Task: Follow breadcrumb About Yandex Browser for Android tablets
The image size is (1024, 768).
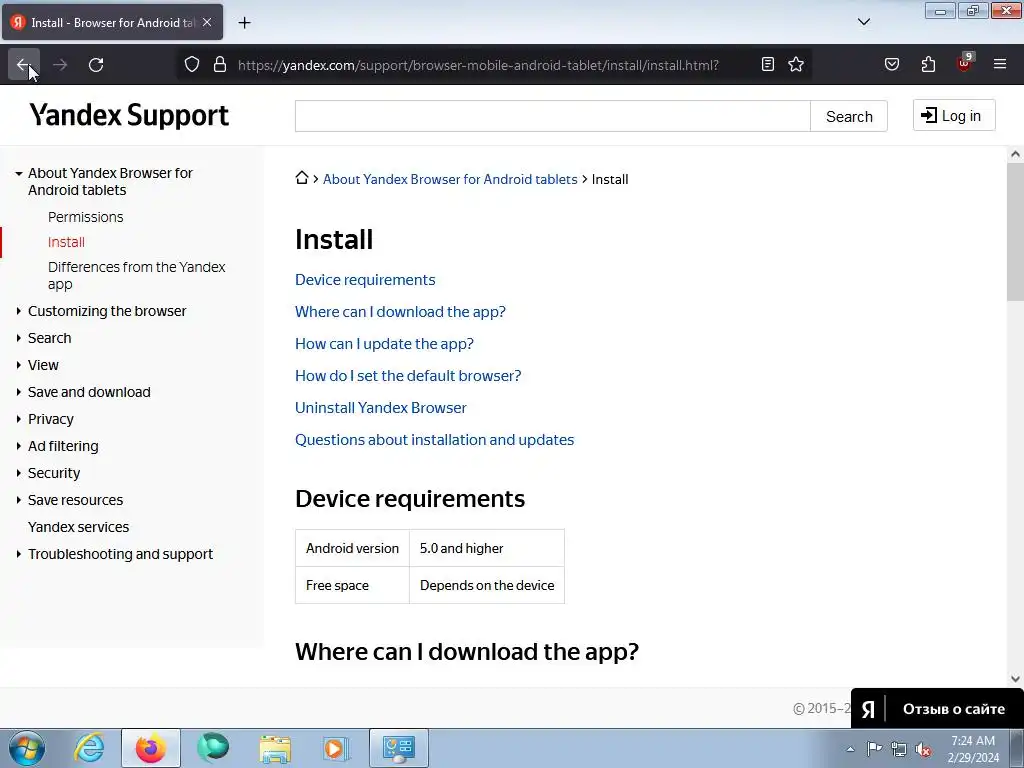Action: (450, 179)
